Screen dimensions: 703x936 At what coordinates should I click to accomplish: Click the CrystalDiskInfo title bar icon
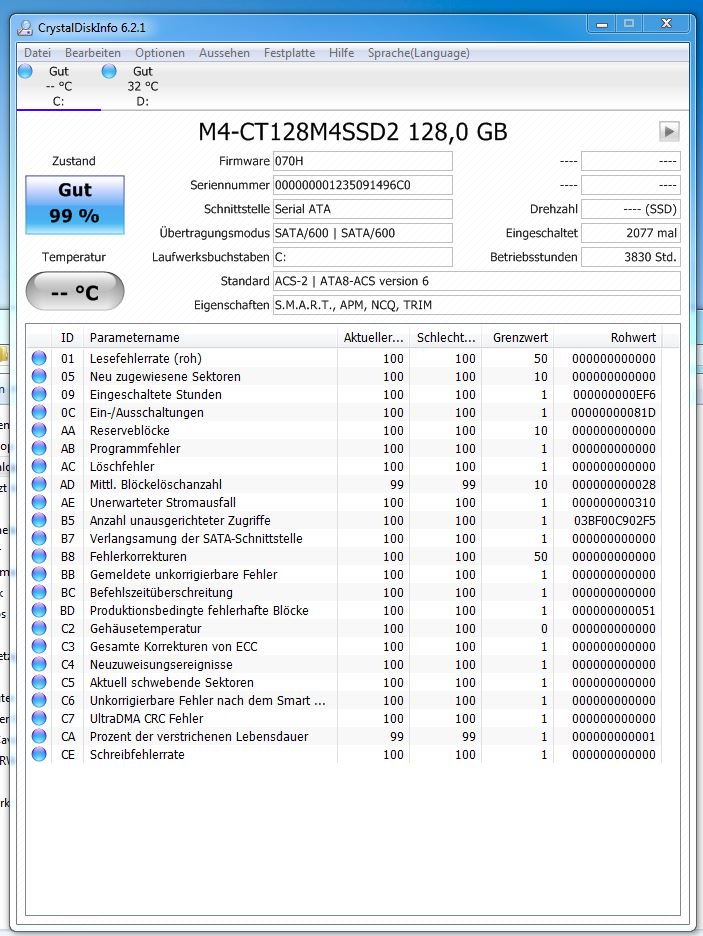[x=25, y=27]
